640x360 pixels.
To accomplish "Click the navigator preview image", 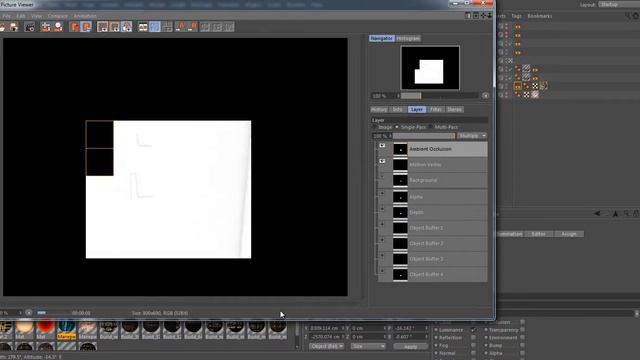I will 430,68.
